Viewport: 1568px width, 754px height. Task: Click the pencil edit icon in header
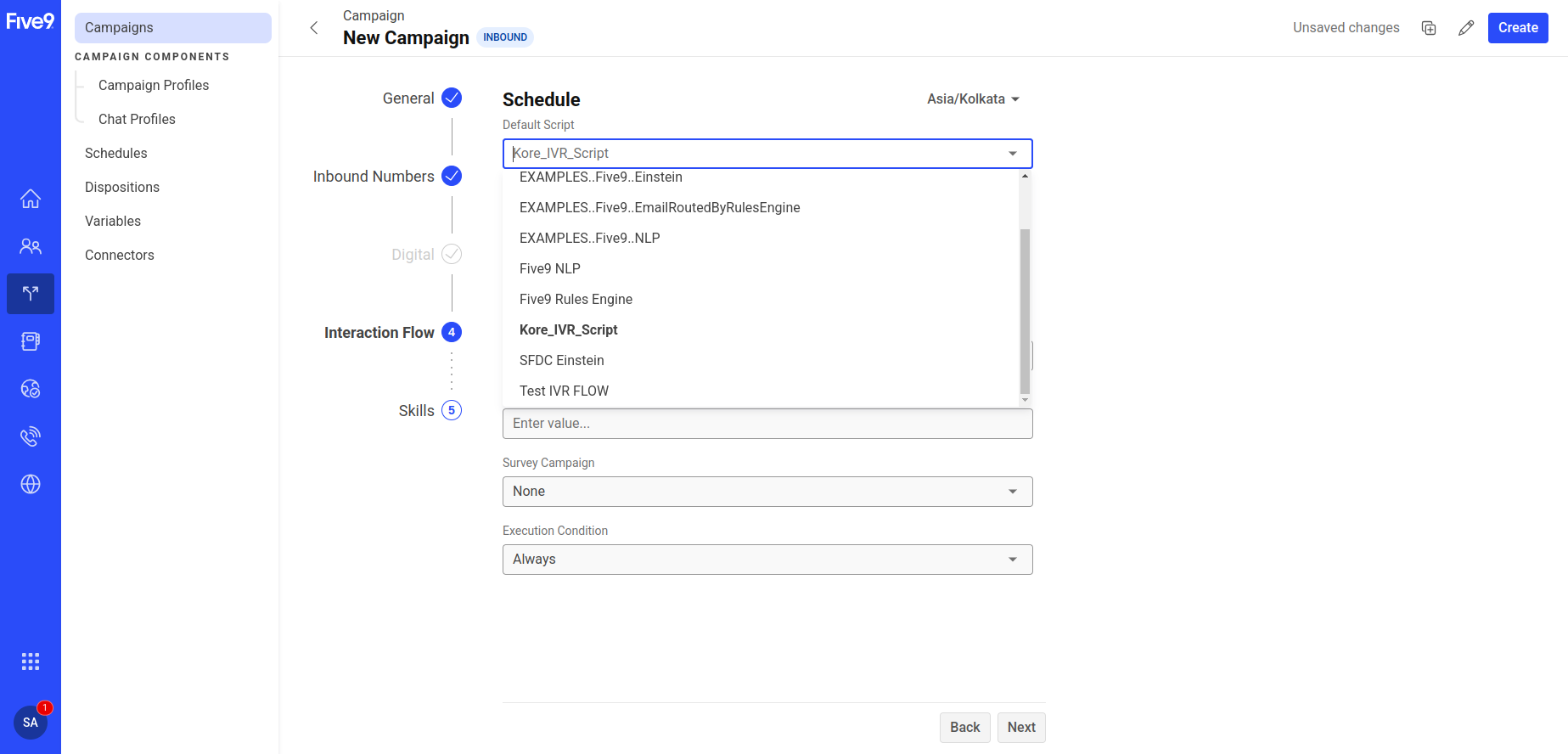click(x=1466, y=28)
